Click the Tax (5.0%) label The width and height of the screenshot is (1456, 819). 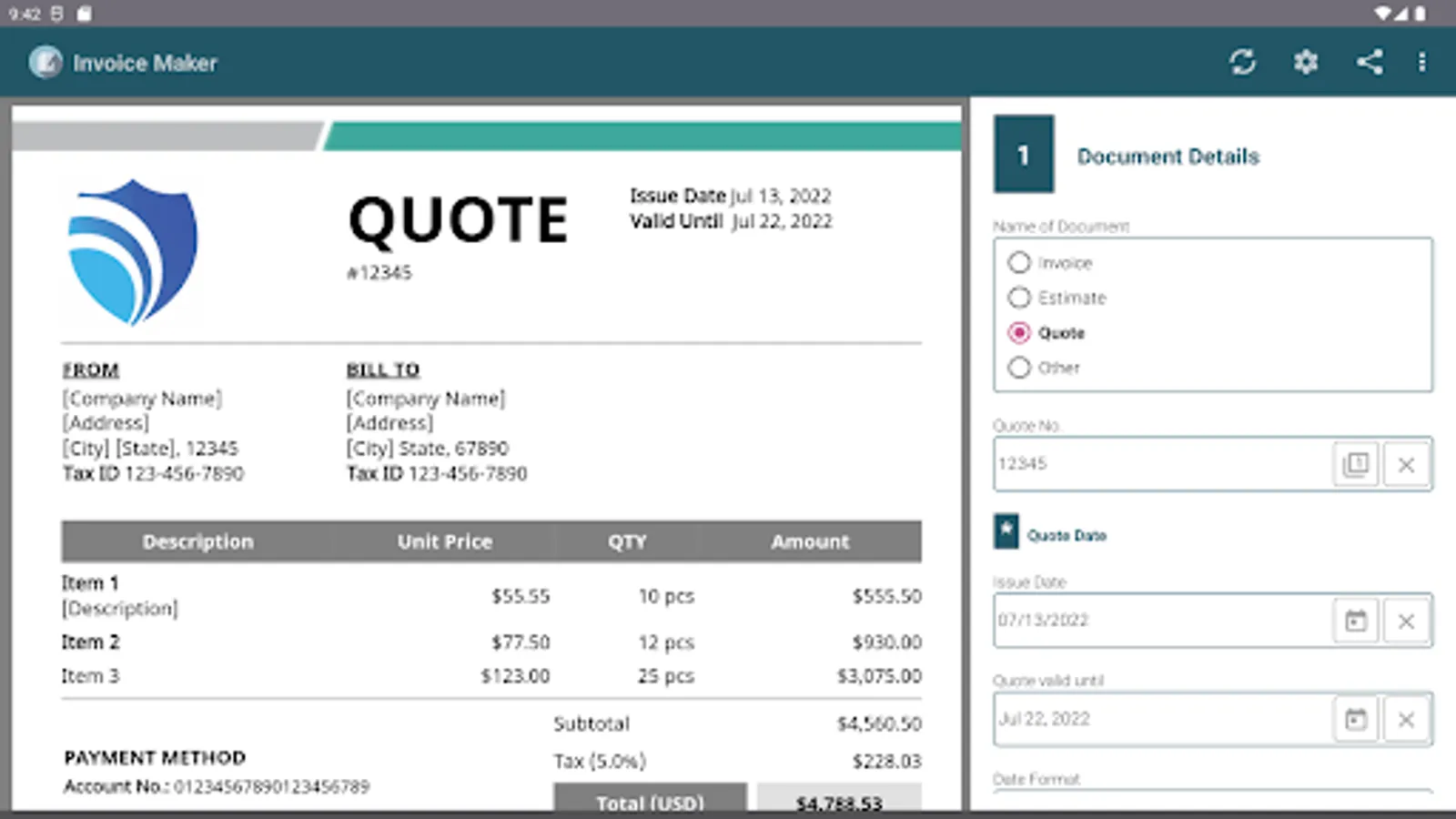pyautogui.click(x=600, y=762)
